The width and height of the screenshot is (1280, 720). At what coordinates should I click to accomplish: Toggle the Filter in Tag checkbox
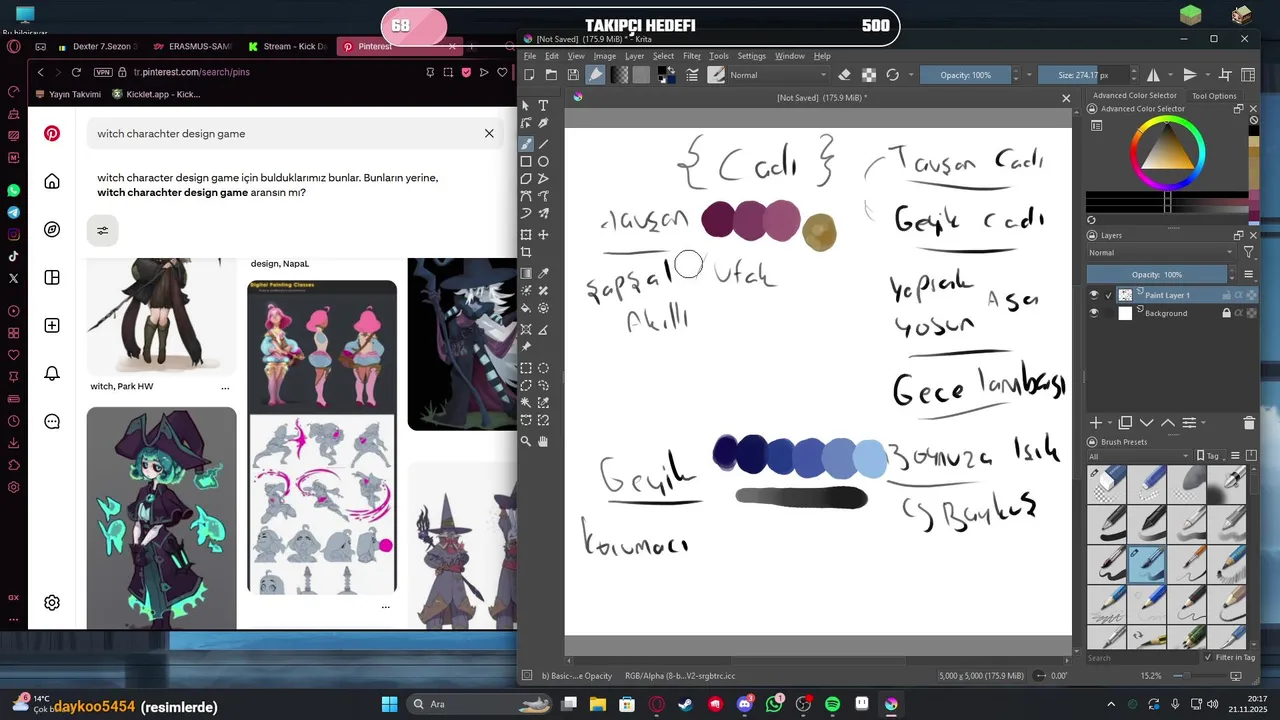tap(1208, 657)
